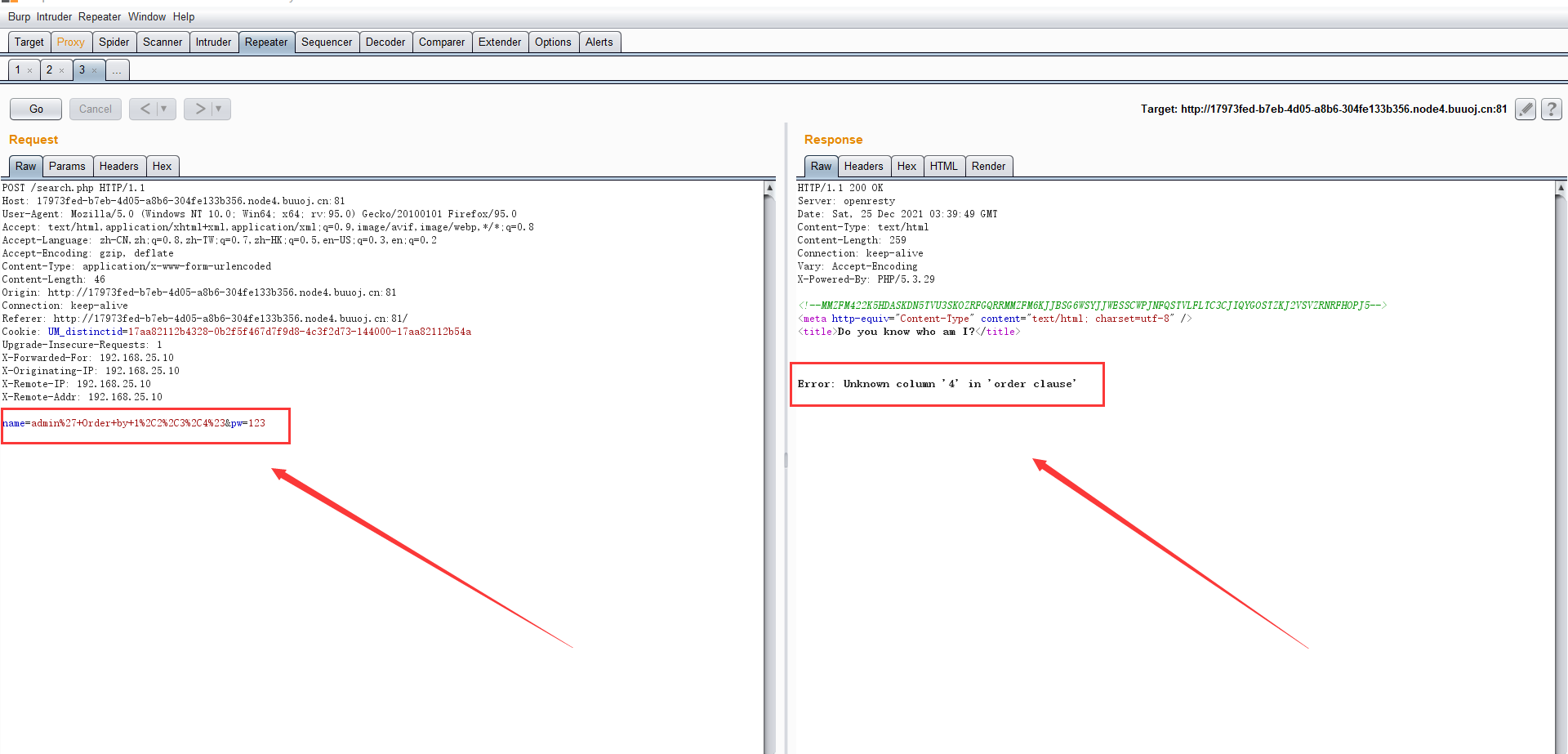Viewport: 1568px width, 754px height.
Task: Select Repeater request tab 1
Action: pyautogui.click(x=18, y=69)
